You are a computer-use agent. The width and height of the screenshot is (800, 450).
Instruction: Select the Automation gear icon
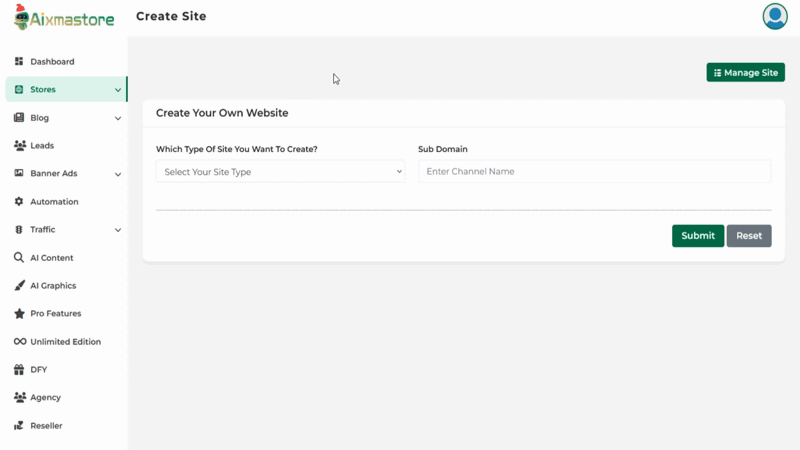click(19, 202)
